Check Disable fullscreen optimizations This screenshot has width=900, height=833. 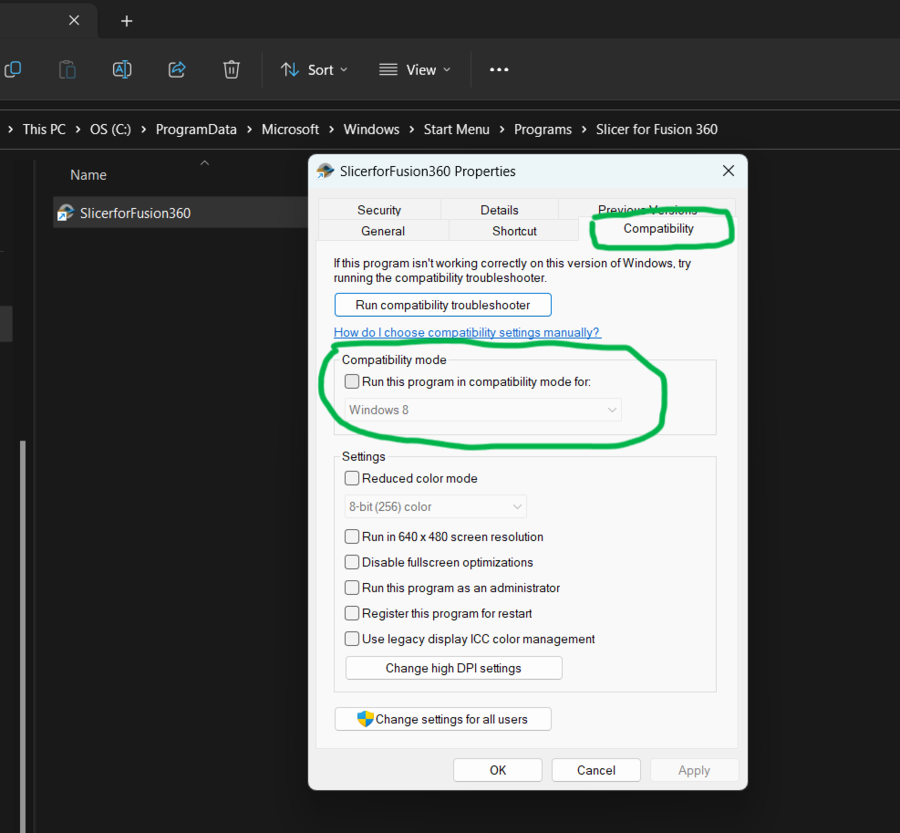[352, 561]
